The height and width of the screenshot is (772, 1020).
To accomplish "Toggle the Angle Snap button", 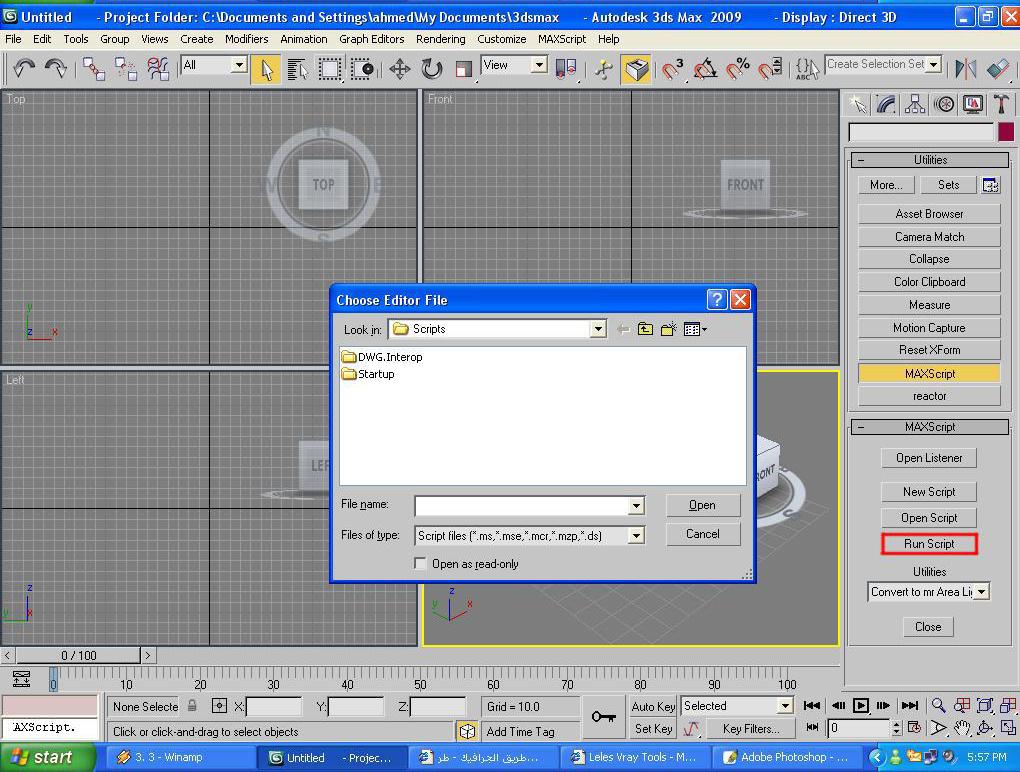I will [705, 69].
